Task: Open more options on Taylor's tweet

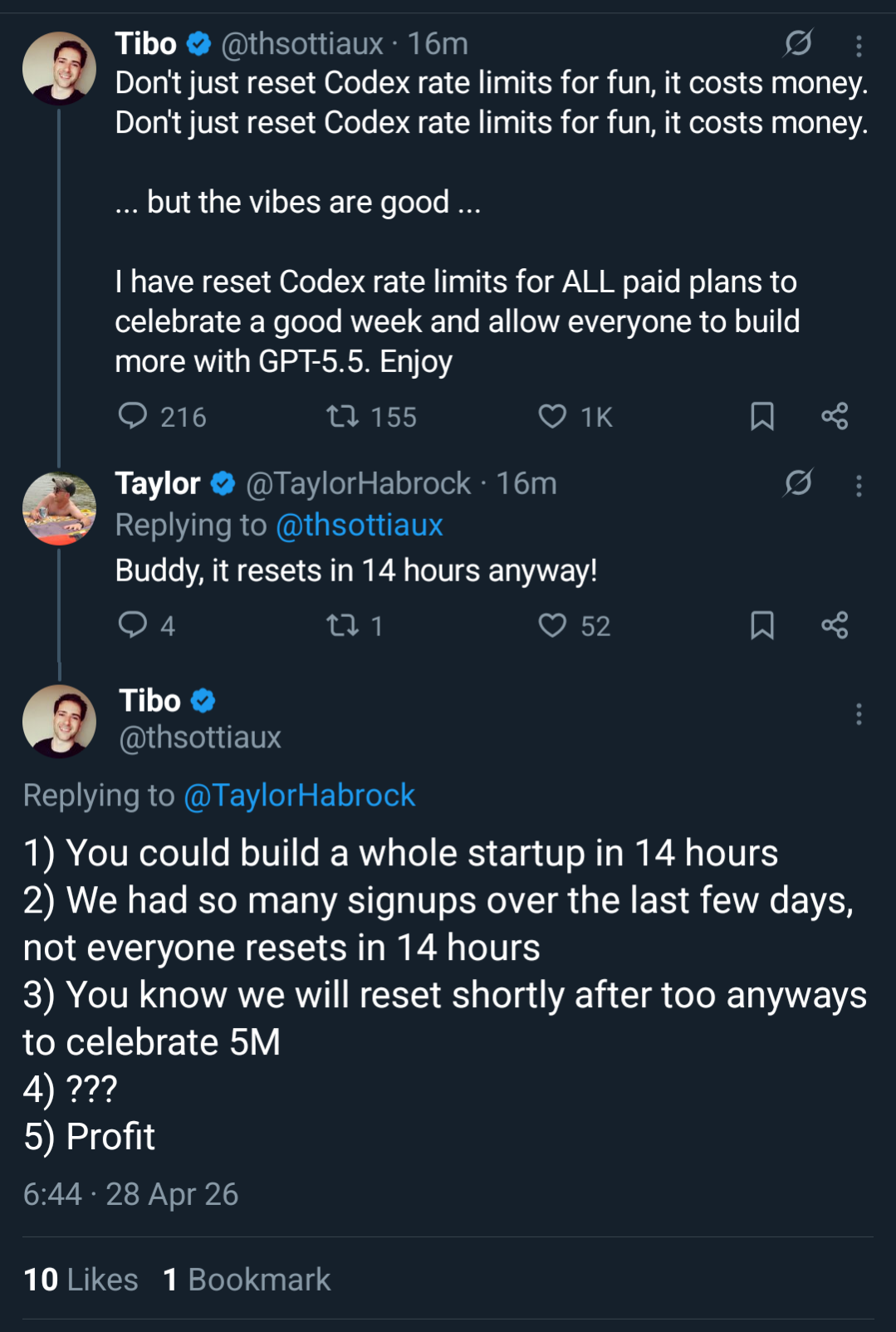Action: pos(859,485)
